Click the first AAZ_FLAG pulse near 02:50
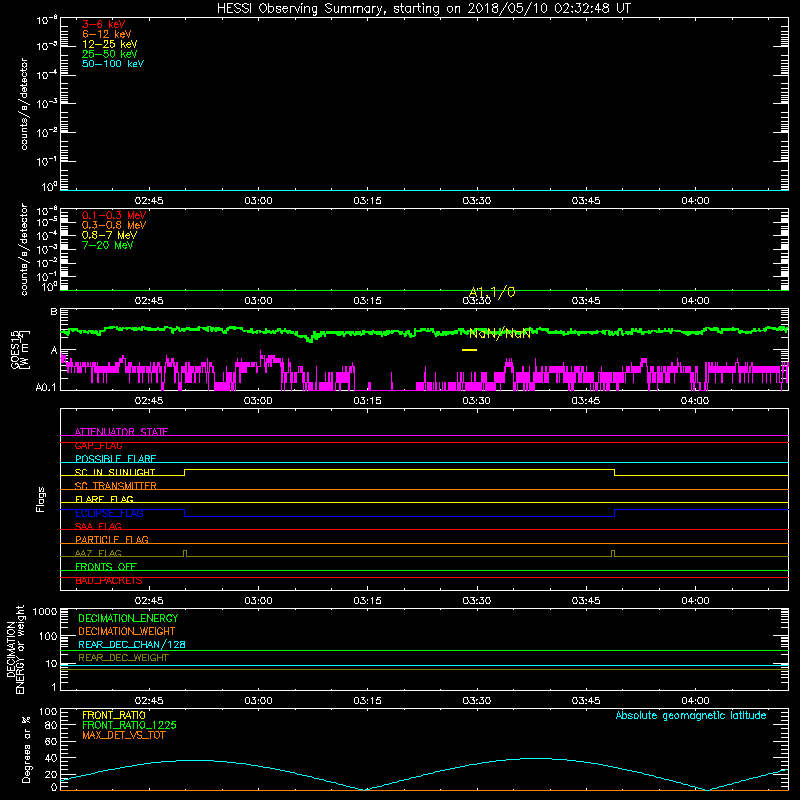This screenshot has width=800, height=800. point(185,554)
